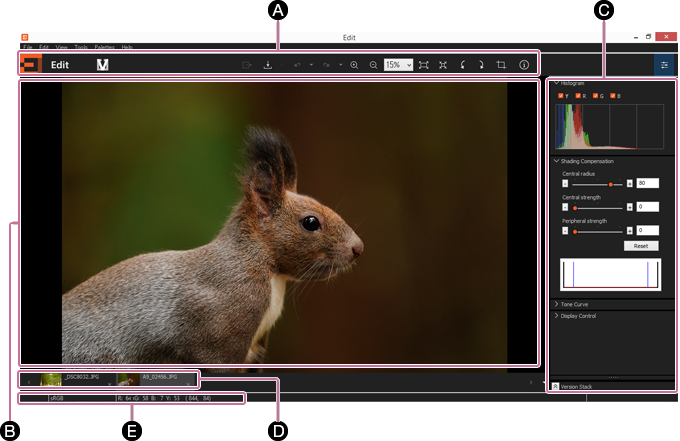Image resolution: width=680 pixels, height=441 pixels.
Task: Open the Palettes menu
Action: coord(105,47)
